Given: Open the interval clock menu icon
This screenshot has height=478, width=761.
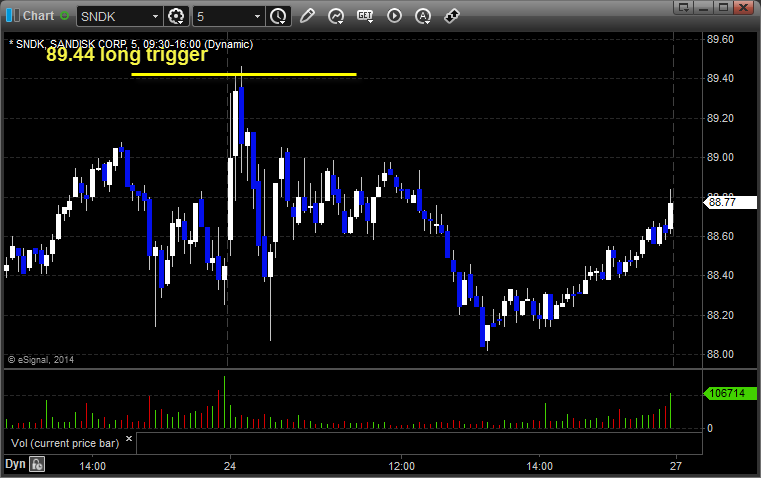Looking at the screenshot, I should click(279, 16).
